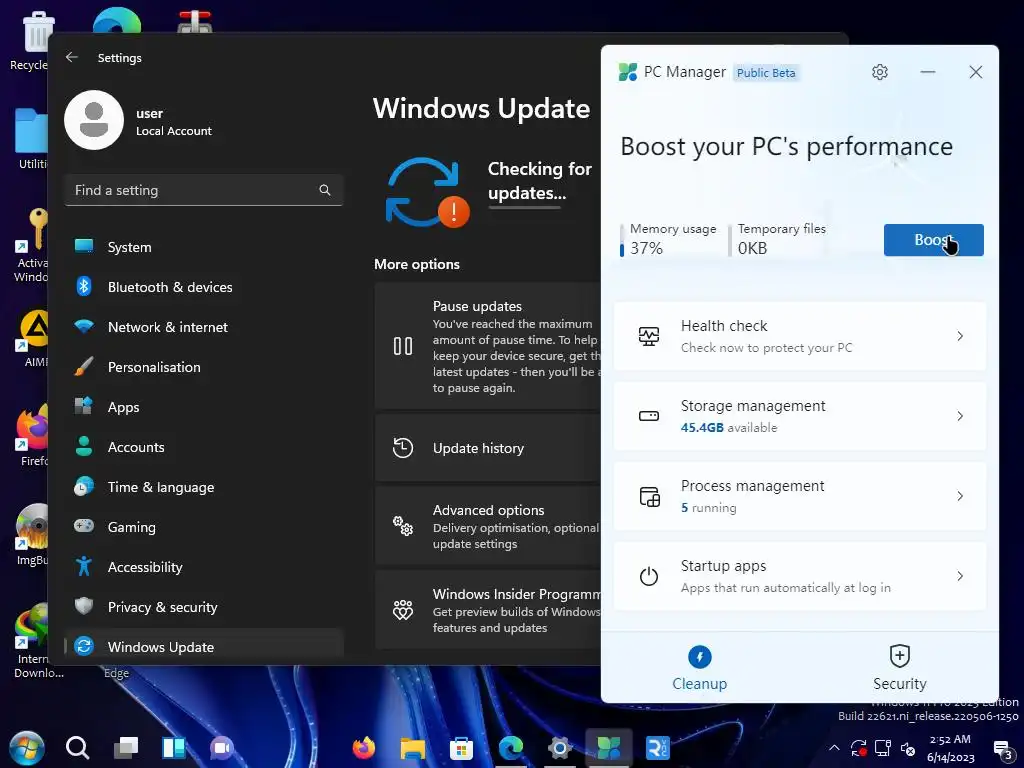Click the Health check monitor icon
Screen dimensions: 1024x768
648,336
